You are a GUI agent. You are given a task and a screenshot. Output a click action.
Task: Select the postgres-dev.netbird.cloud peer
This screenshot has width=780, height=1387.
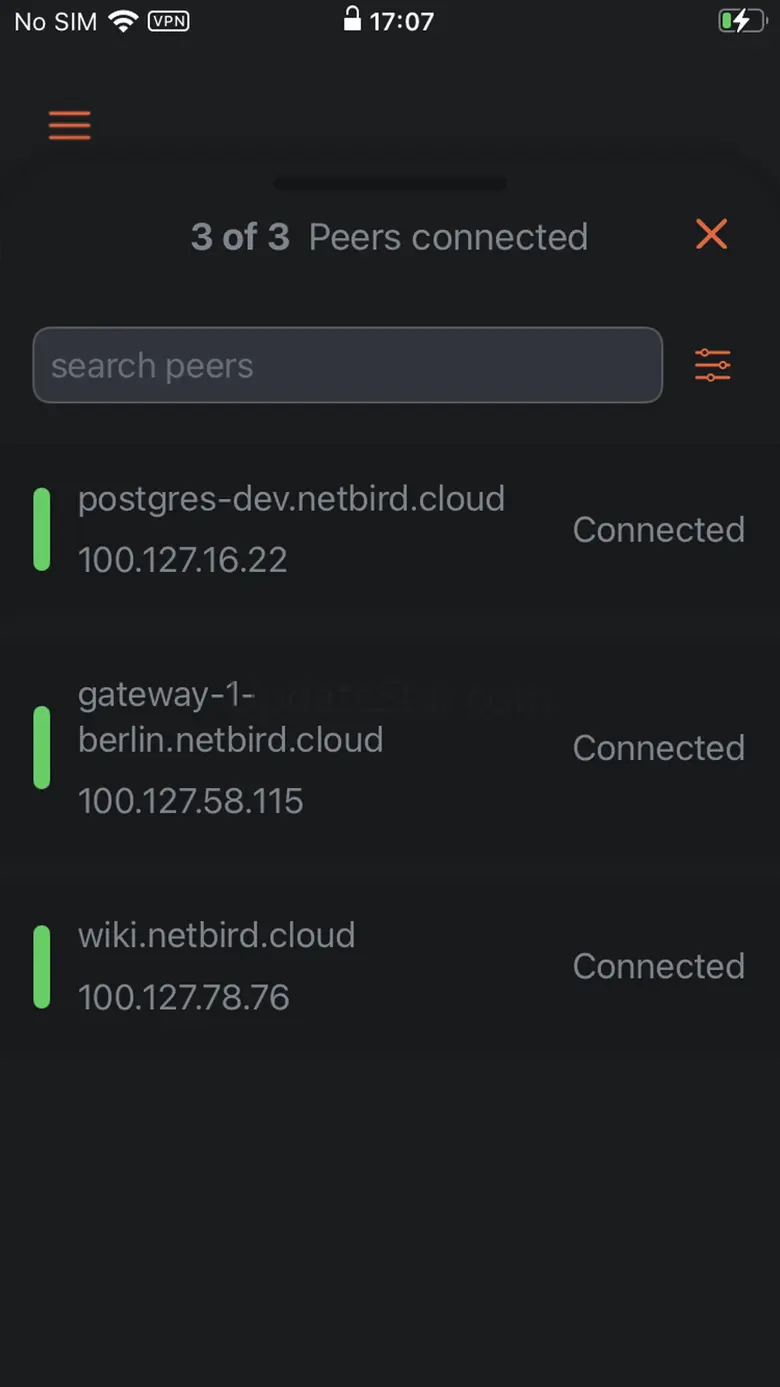(x=291, y=499)
